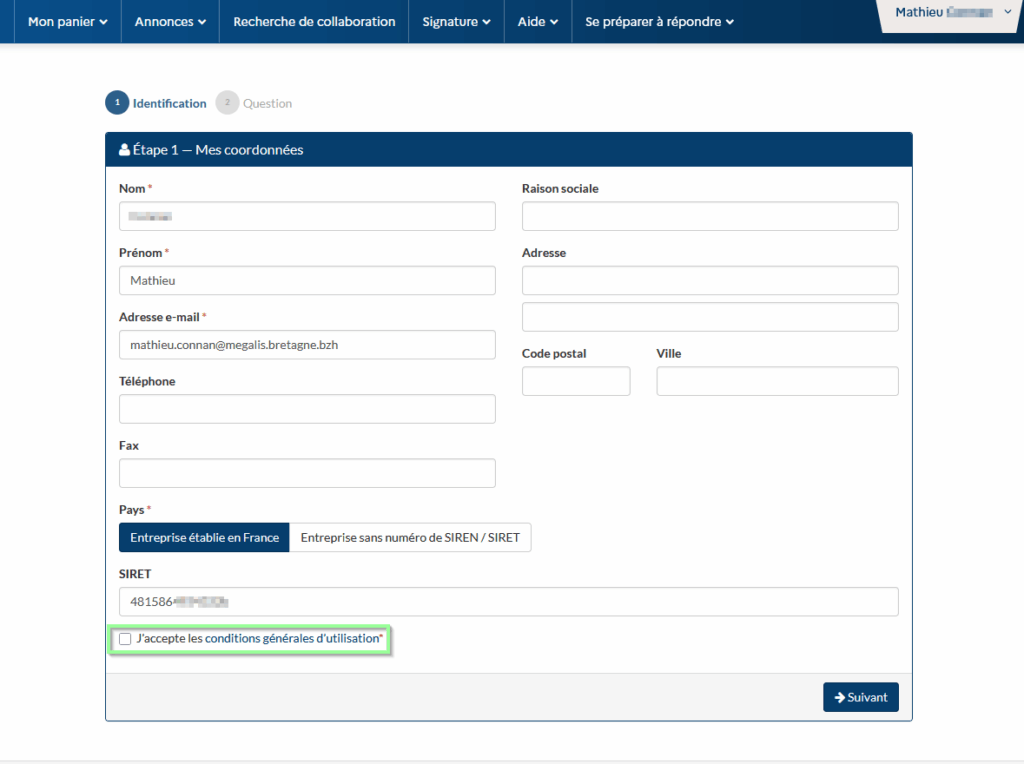Image resolution: width=1024 pixels, height=764 pixels.
Task: Open the Aide dropdown
Action: pos(537,22)
